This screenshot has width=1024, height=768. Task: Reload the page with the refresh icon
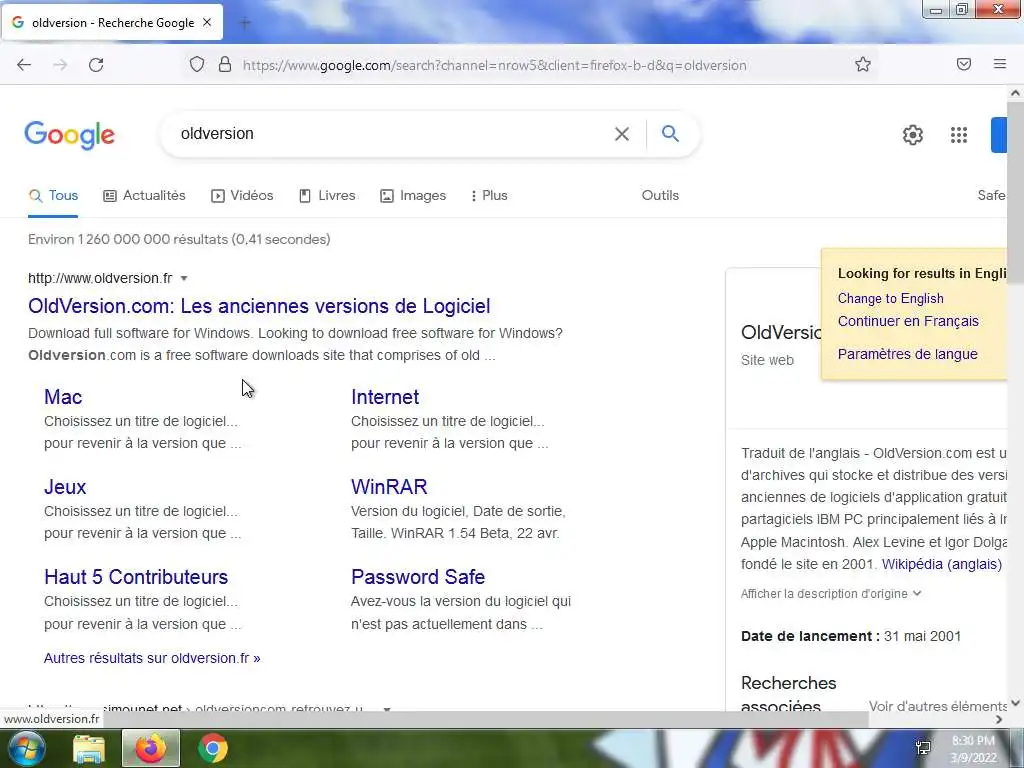pos(96,65)
